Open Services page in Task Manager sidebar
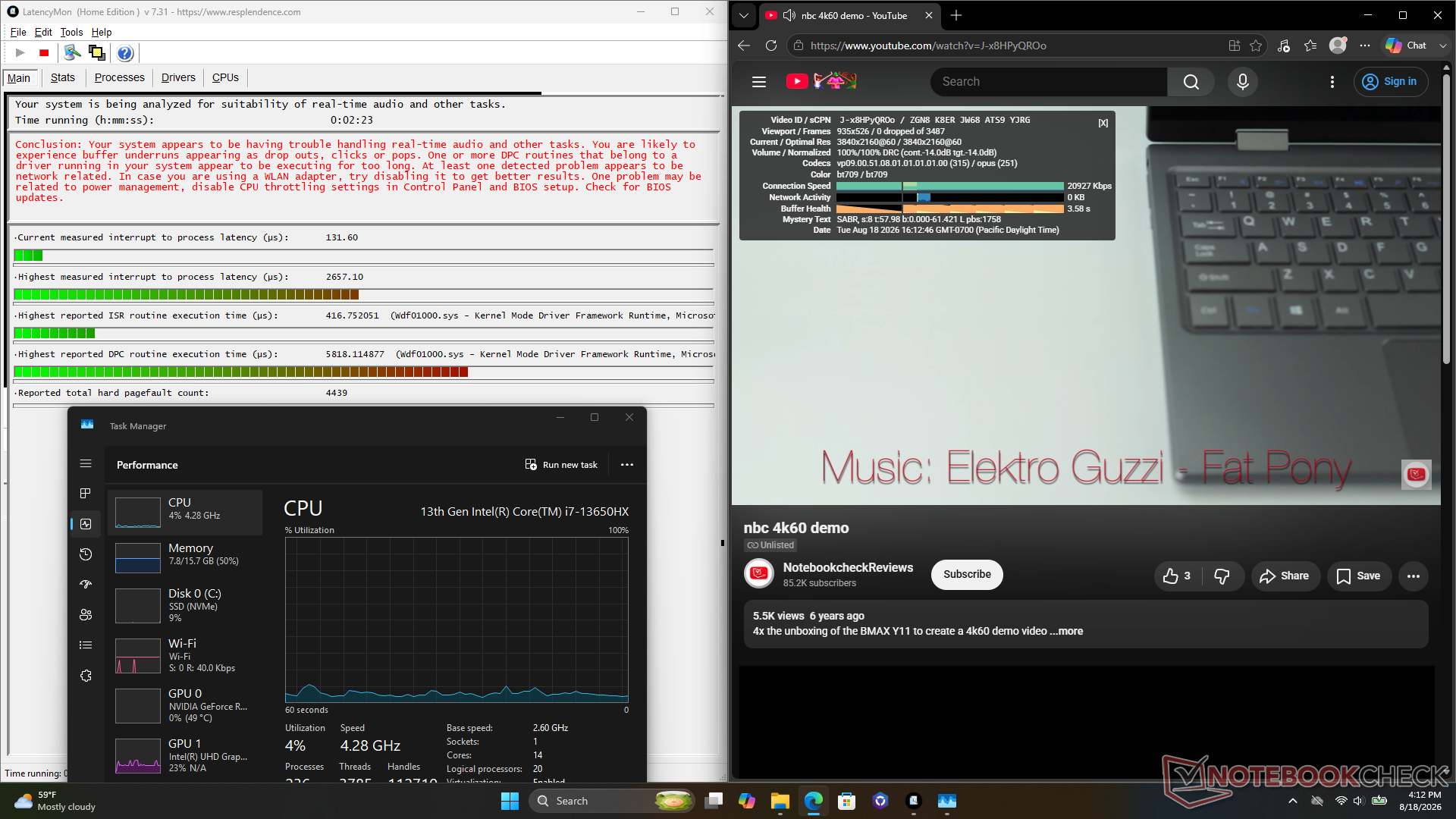The width and height of the screenshot is (1456, 819). (x=86, y=676)
